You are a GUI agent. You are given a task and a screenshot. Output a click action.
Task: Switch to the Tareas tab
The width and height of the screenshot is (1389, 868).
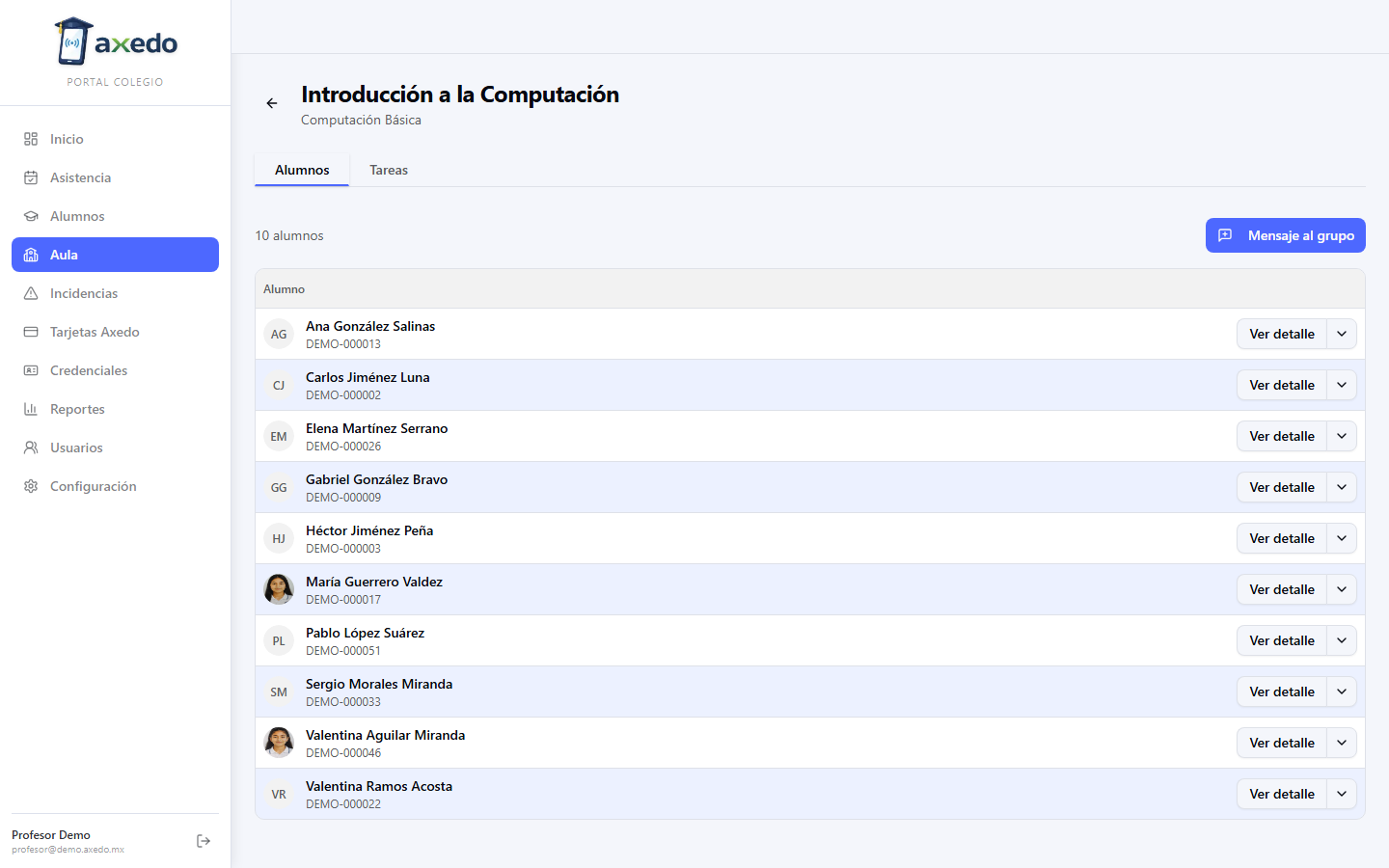(x=389, y=170)
